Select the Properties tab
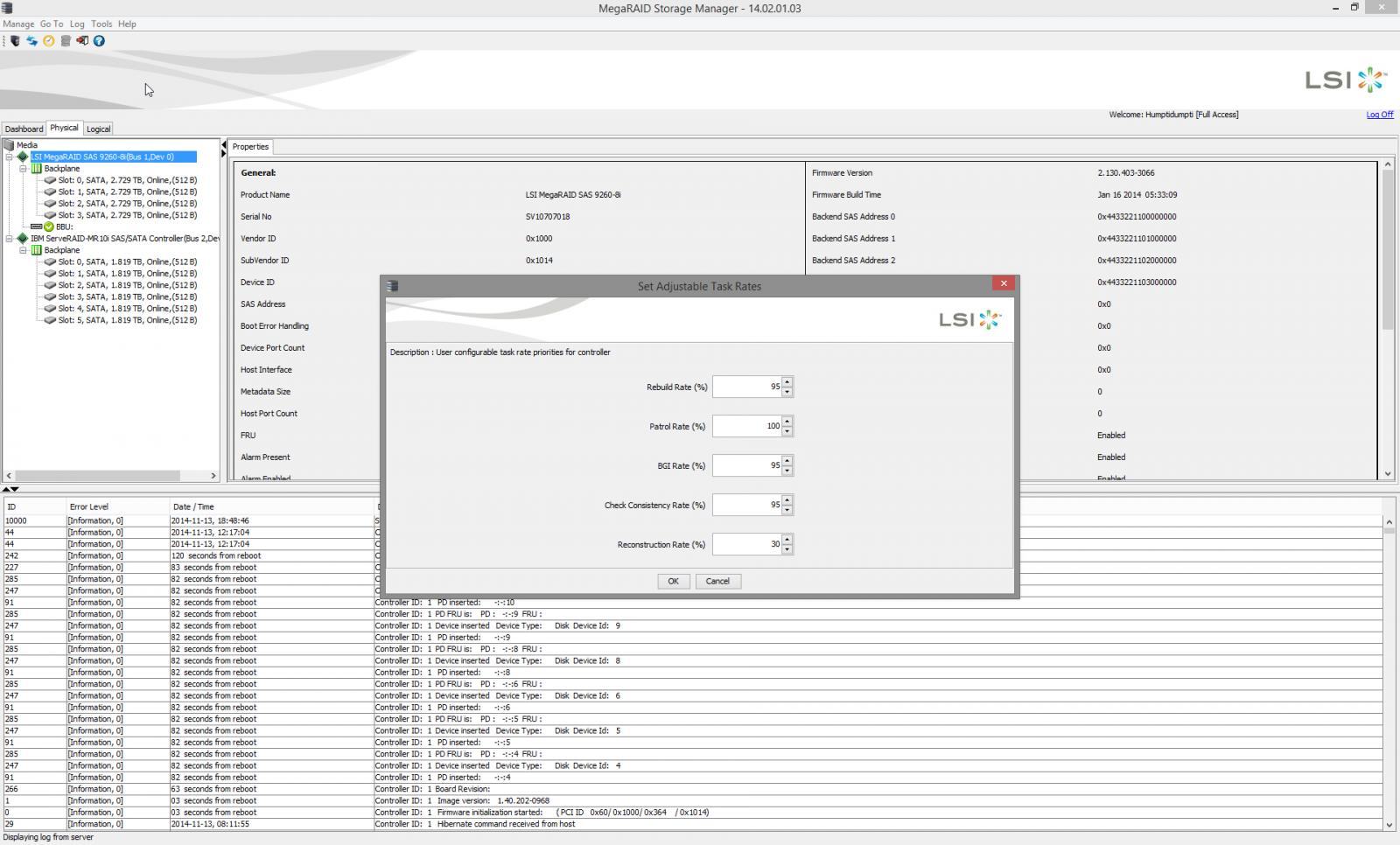This screenshot has width=1400, height=845. [250, 147]
